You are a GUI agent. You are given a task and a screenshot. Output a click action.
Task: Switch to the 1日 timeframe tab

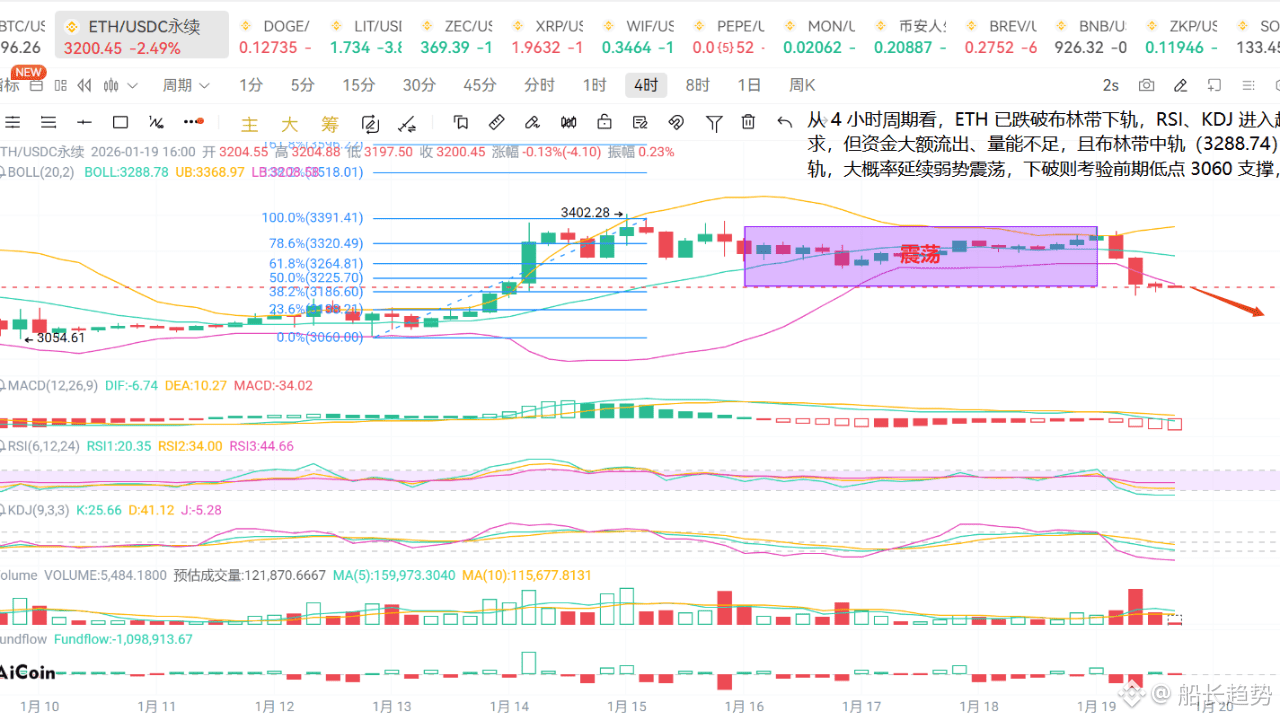point(749,85)
